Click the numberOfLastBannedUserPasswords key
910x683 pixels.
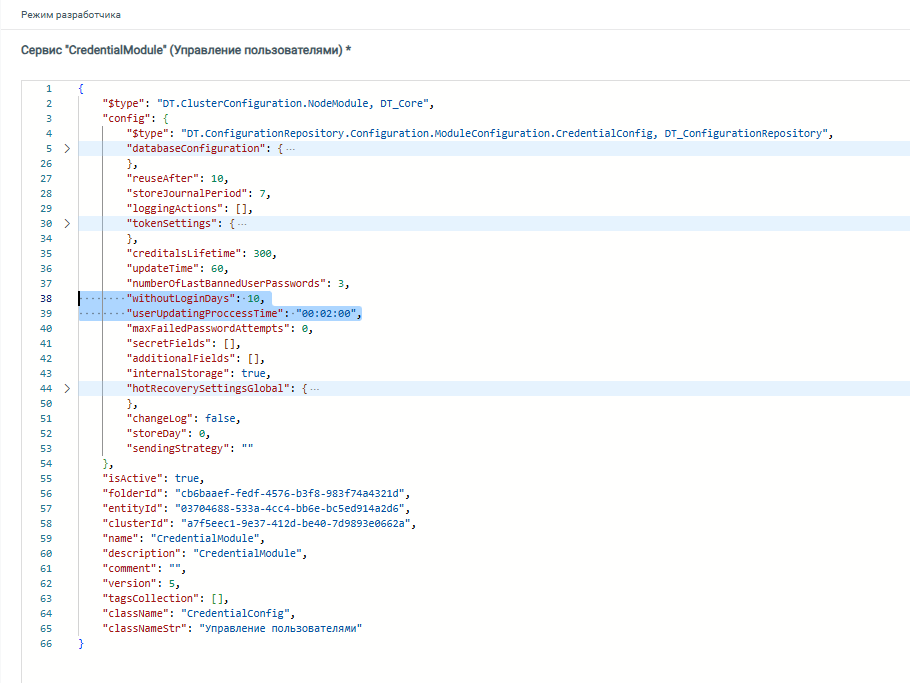(x=226, y=284)
